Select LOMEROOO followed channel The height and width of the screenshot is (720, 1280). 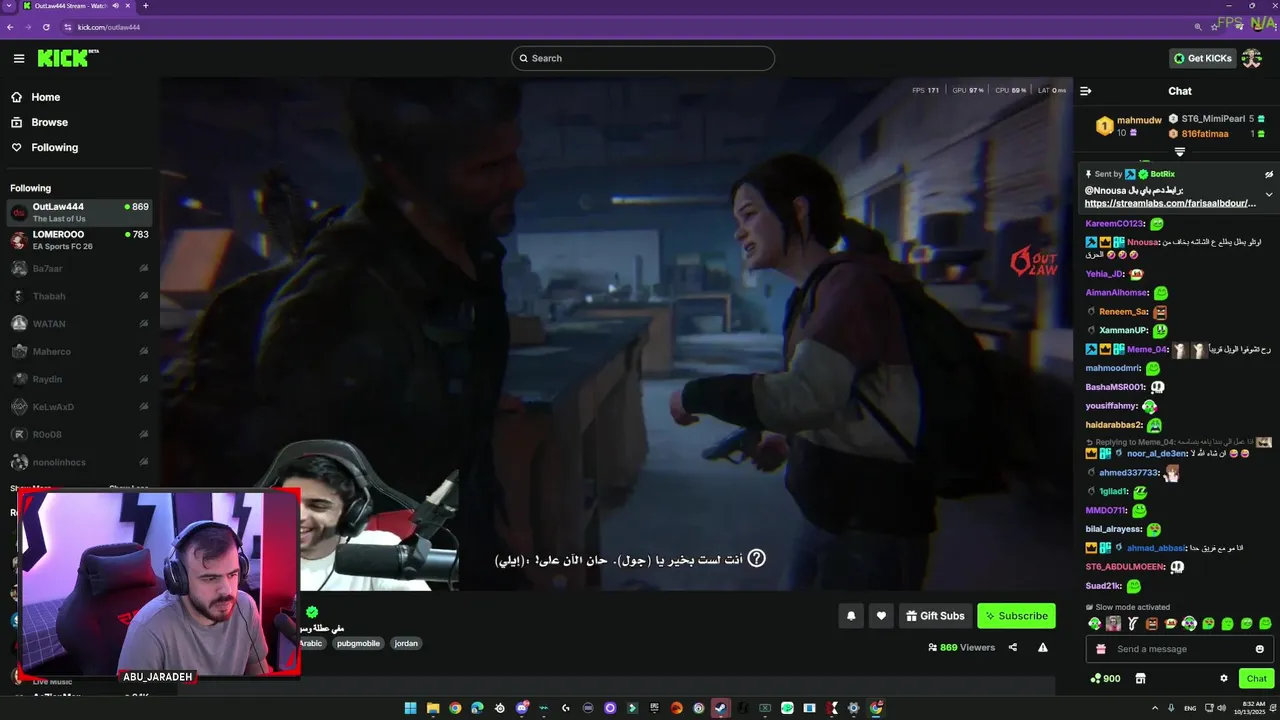[x=80, y=240]
